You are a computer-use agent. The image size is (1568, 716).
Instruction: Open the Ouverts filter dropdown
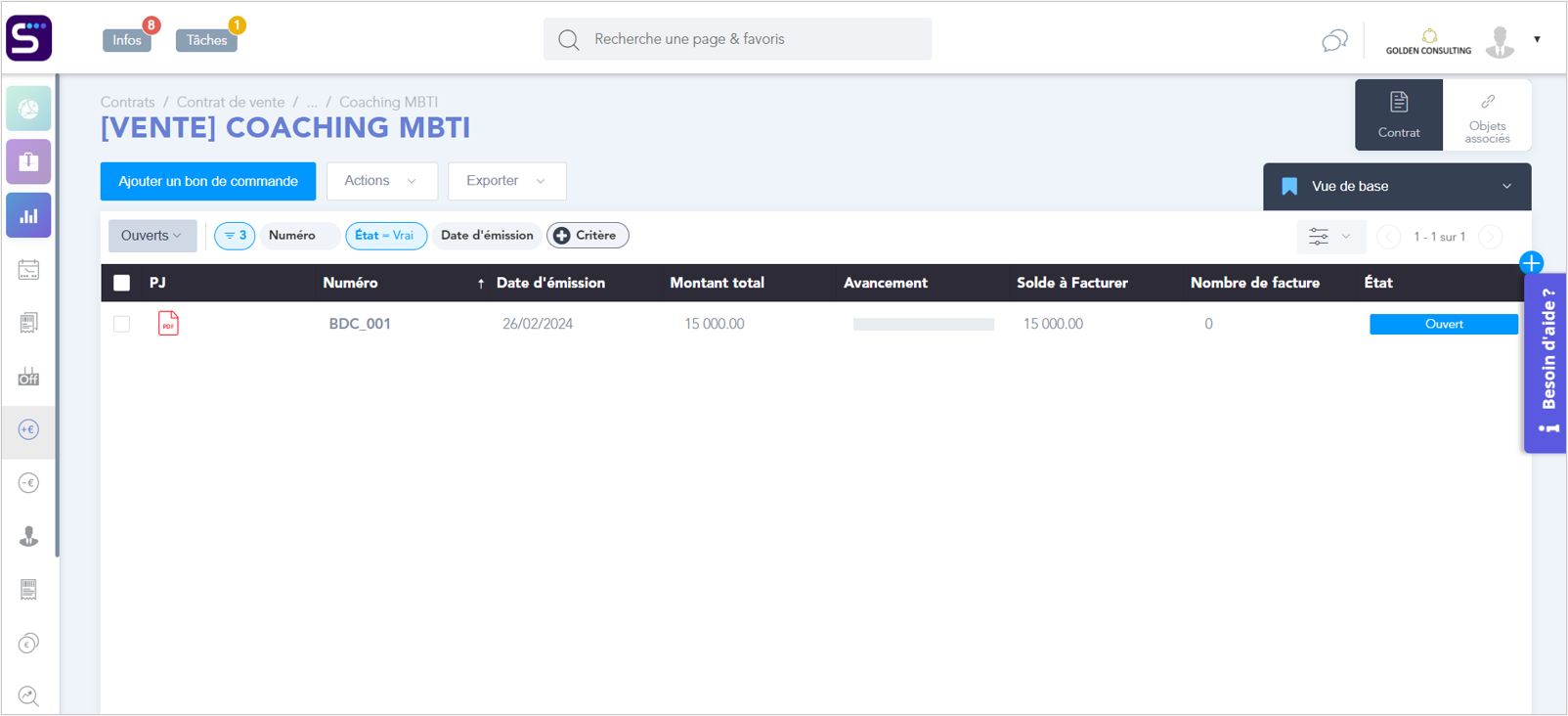pyautogui.click(x=152, y=236)
